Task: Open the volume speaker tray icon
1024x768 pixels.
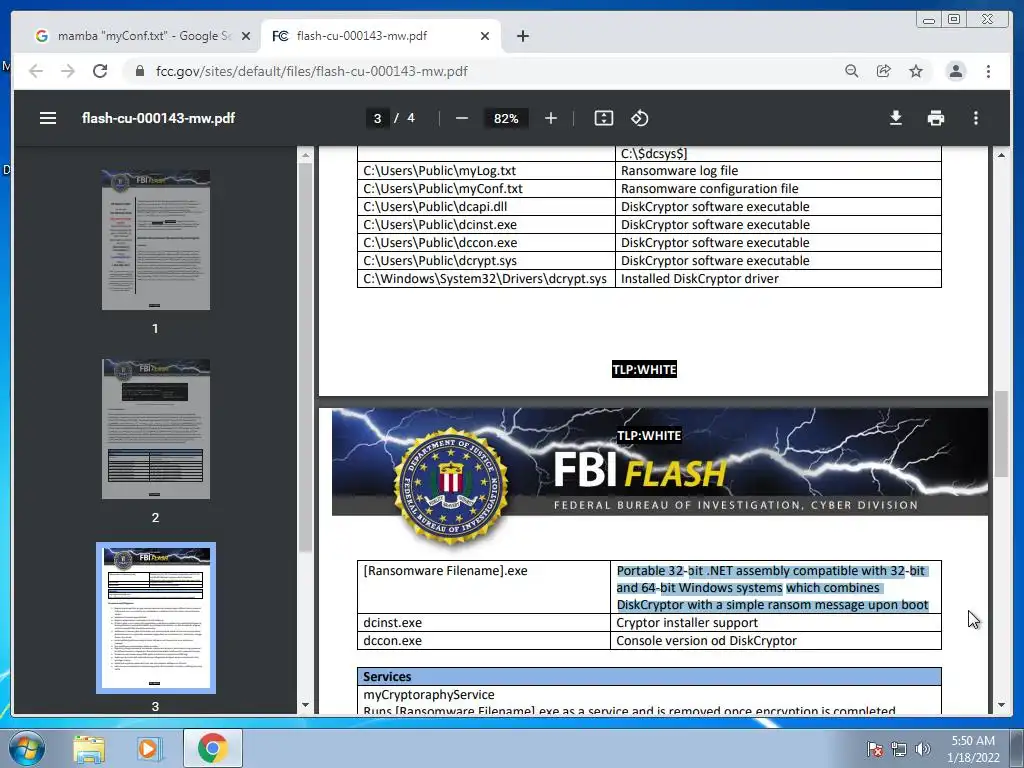Action: (x=923, y=749)
